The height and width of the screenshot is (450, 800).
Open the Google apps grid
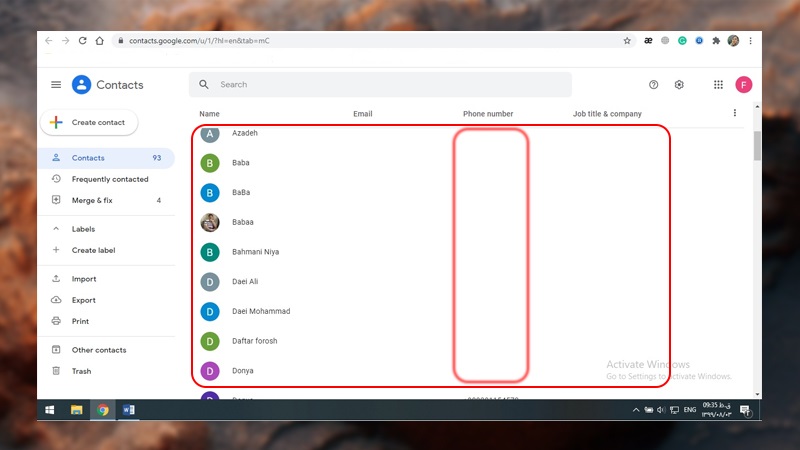[718, 85]
